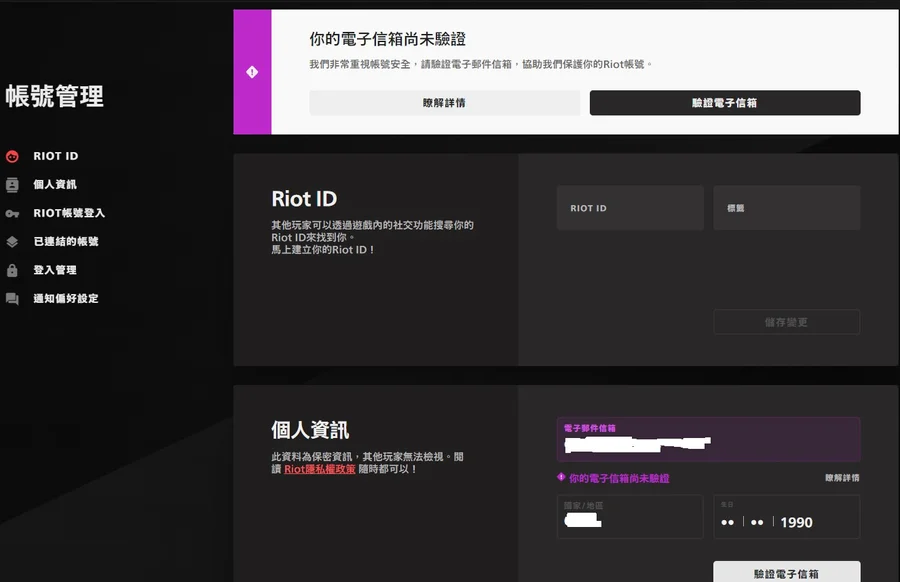Open the Riot隱私權政策 link
Screen dimensions: 900x582
click(x=320, y=469)
